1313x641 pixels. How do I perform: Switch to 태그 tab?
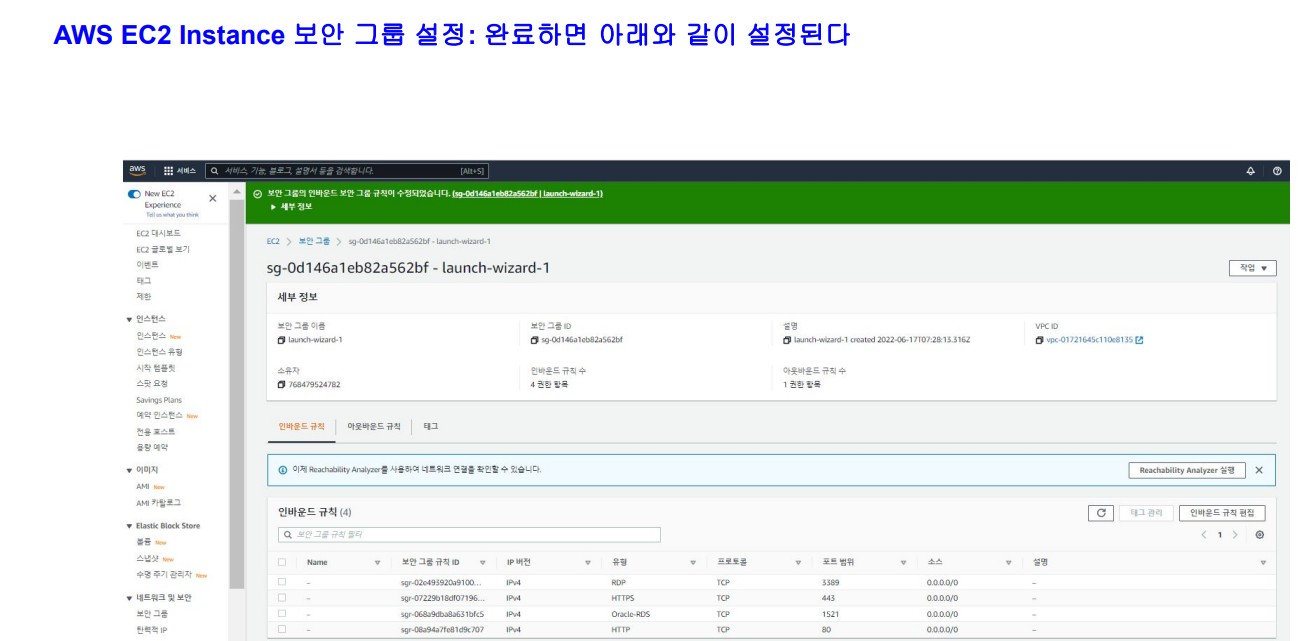[x=431, y=426]
